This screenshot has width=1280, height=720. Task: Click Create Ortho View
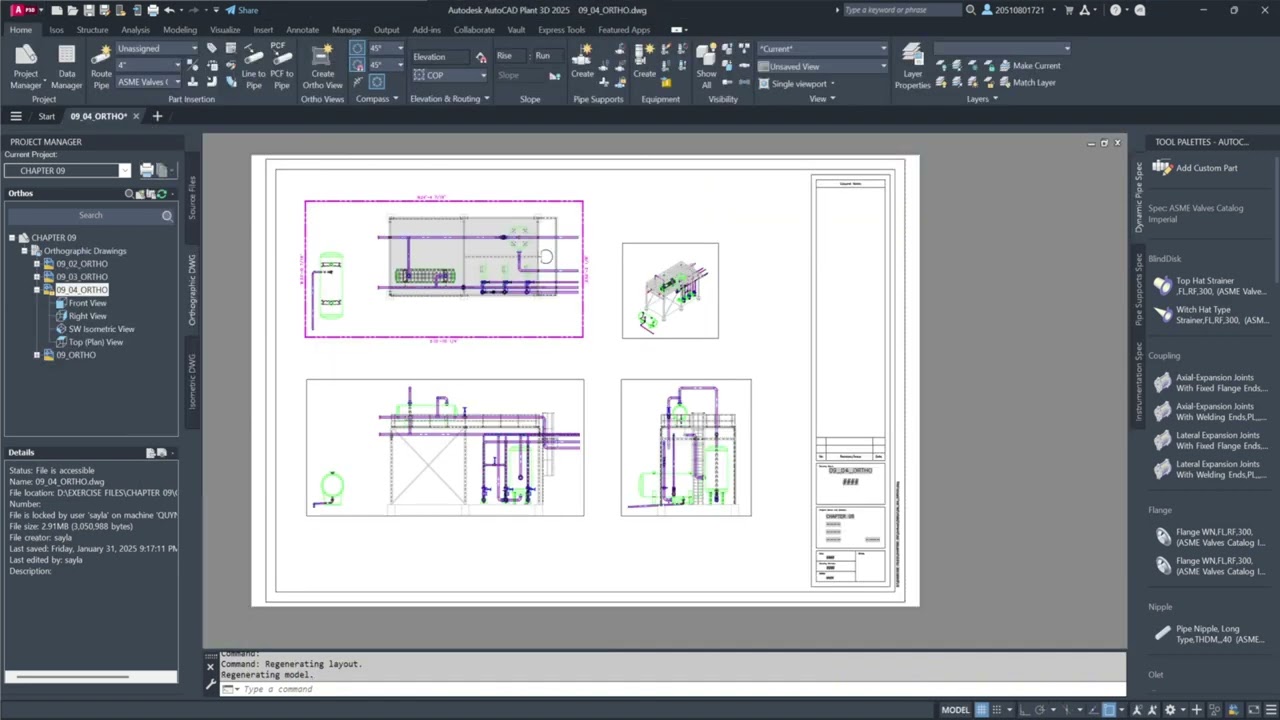[x=322, y=66]
